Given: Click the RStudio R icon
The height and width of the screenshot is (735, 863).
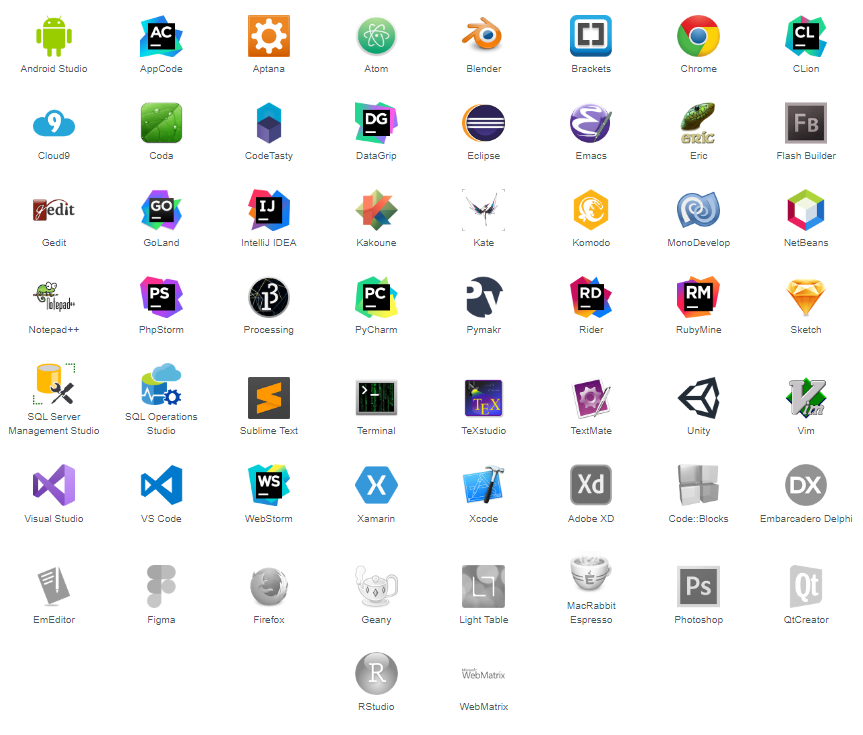Looking at the screenshot, I should [x=376, y=673].
